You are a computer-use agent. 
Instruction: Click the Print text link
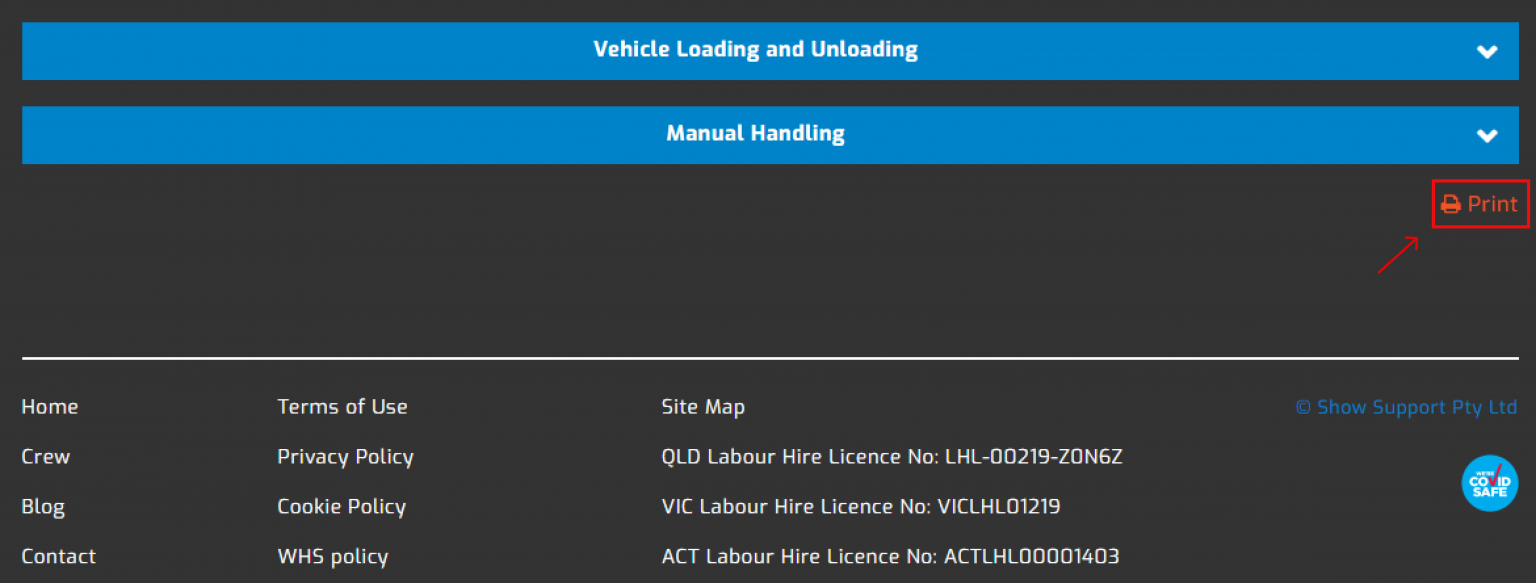point(1492,204)
